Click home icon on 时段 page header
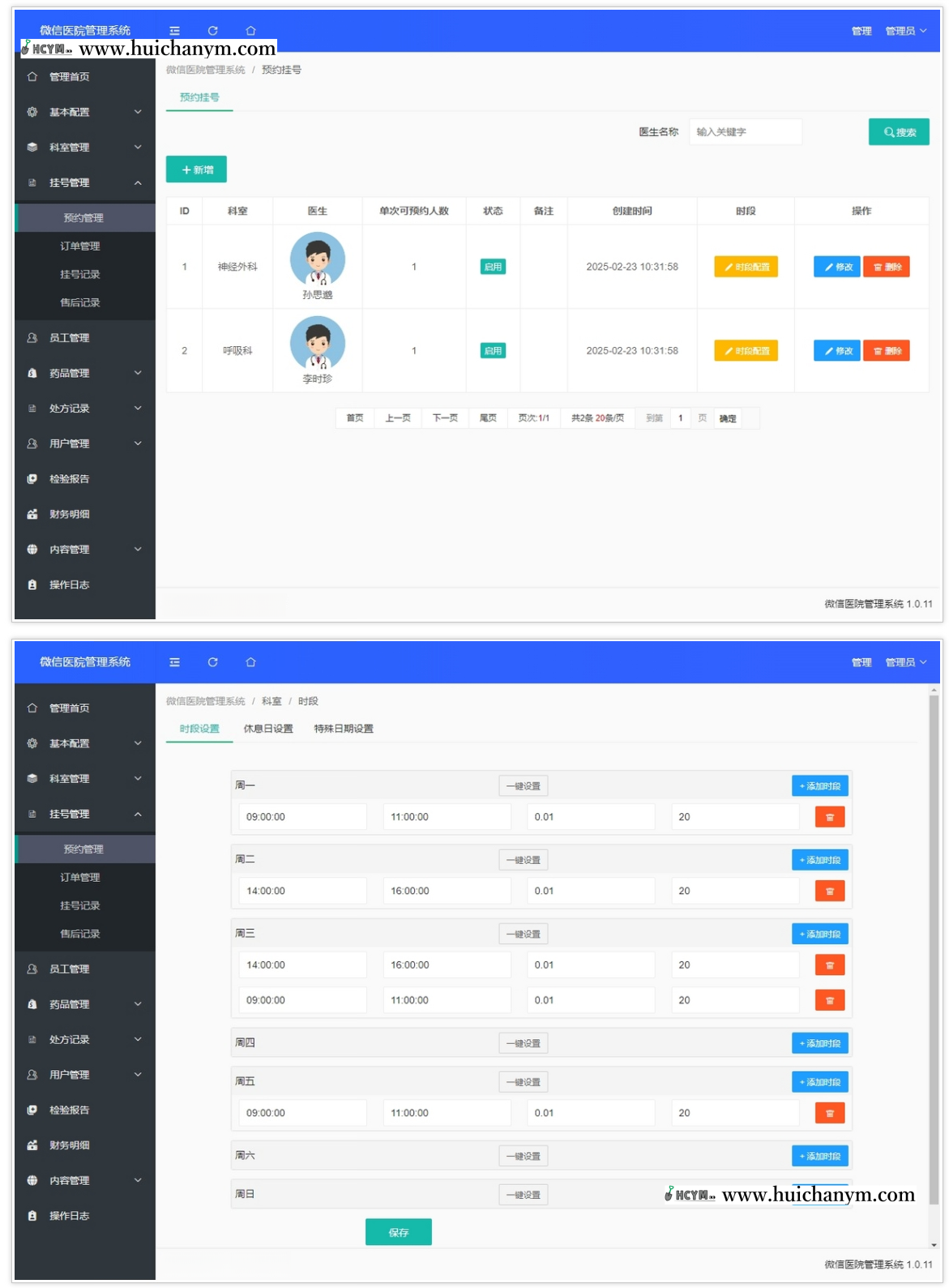949x1288 pixels. point(250,662)
